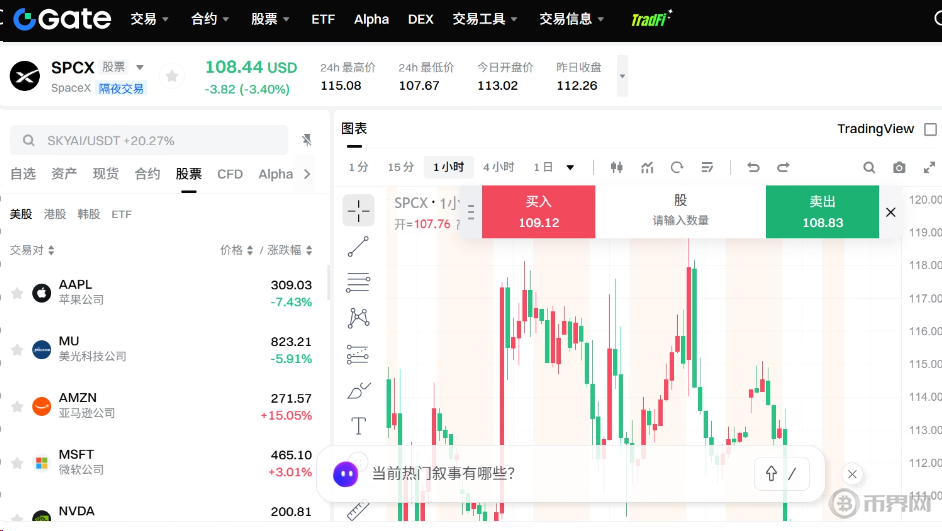This screenshot has width=942, height=531.
Task: Select the 1日 timeframe
Action: coord(543,168)
